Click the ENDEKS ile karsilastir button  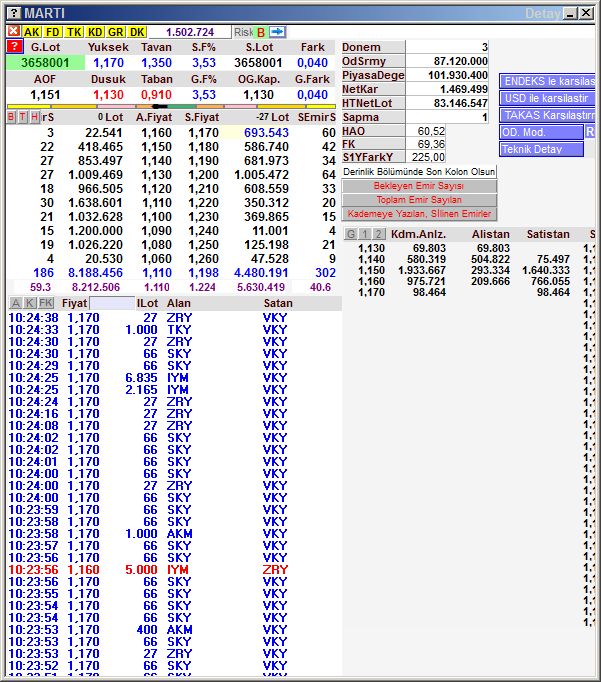pyautogui.click(x=547, y=81)
